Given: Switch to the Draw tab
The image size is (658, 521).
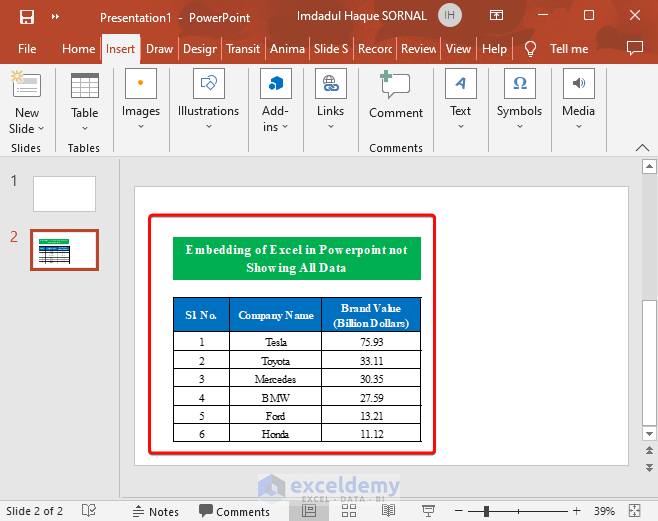Looking at the screenshot, I should [159, 49].
